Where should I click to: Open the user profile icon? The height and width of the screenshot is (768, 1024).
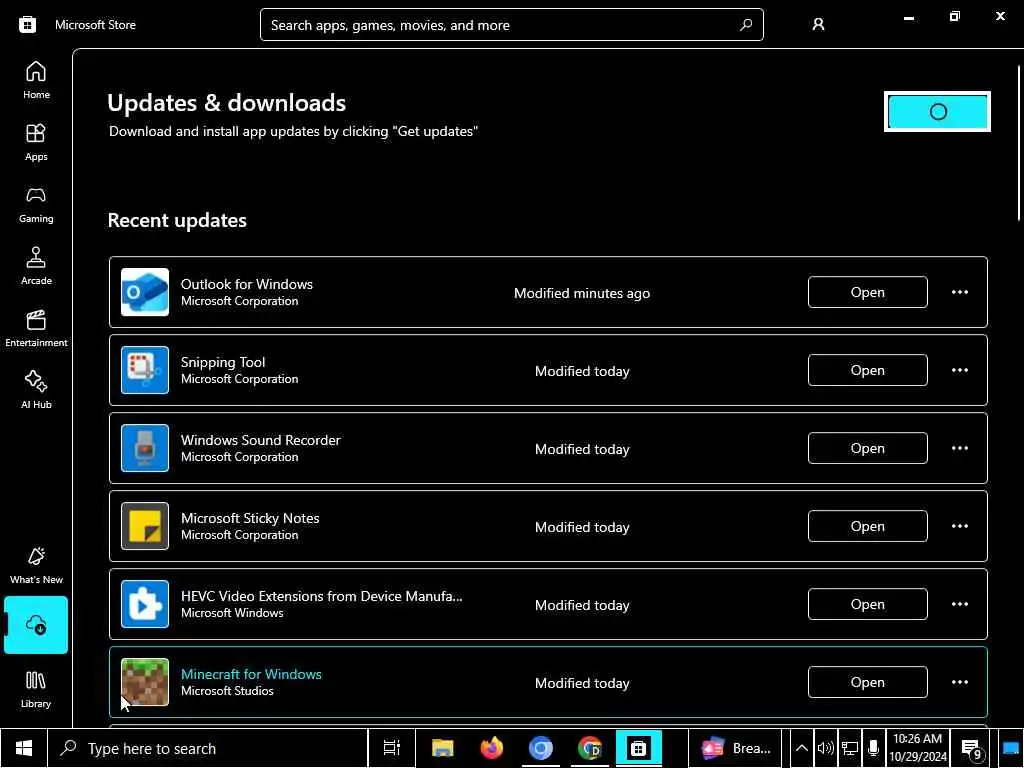tap(818, 25)
